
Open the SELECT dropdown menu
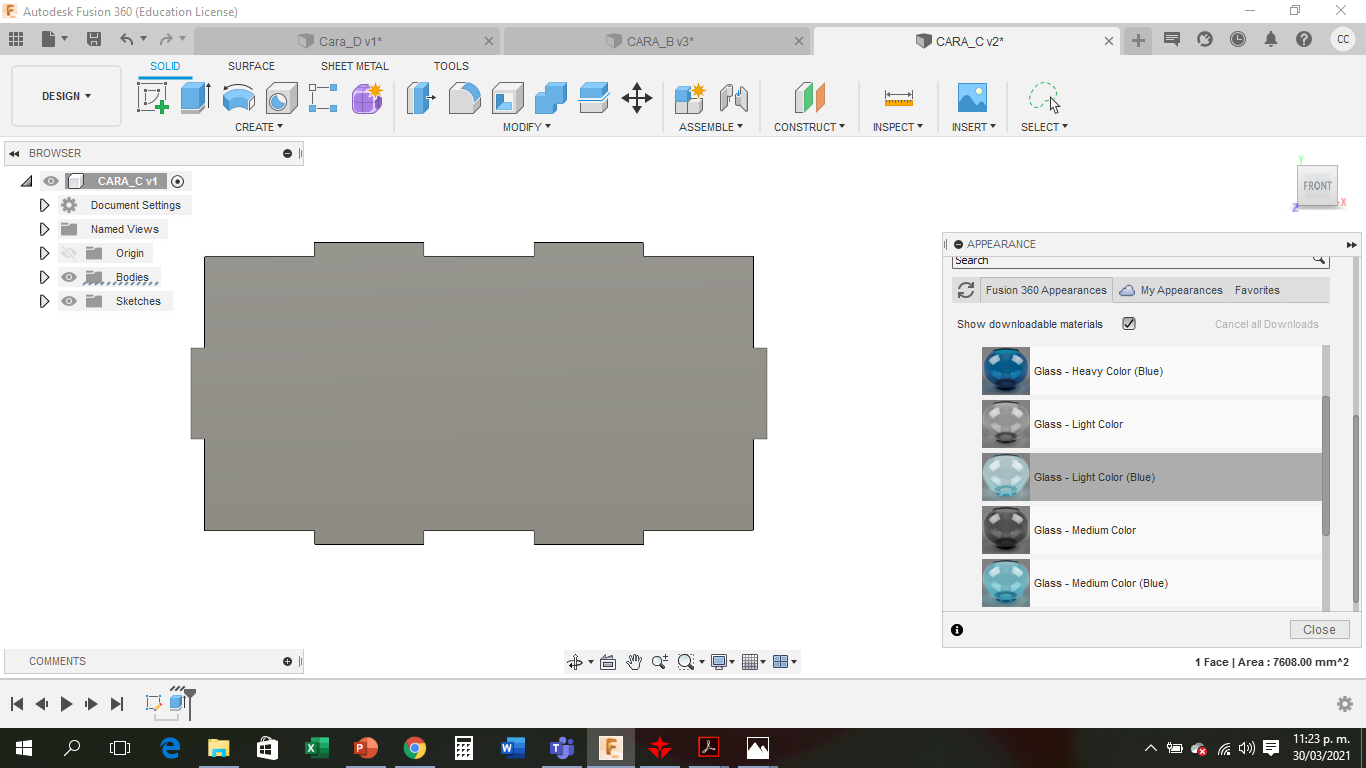(x=1044, y=127)
